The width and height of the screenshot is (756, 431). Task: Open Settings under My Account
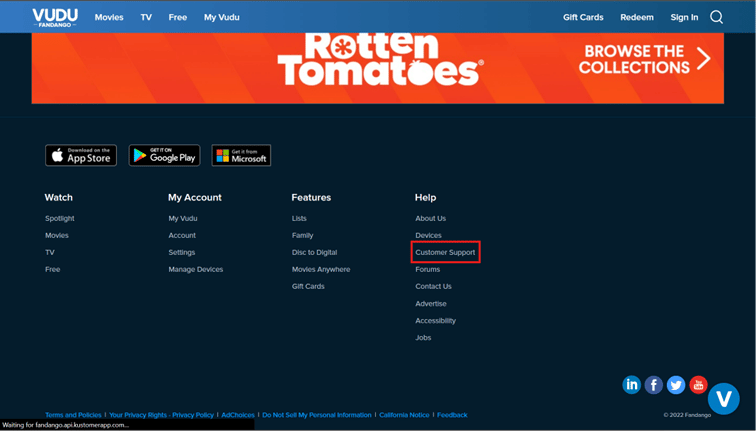click(x=181, y=252)
